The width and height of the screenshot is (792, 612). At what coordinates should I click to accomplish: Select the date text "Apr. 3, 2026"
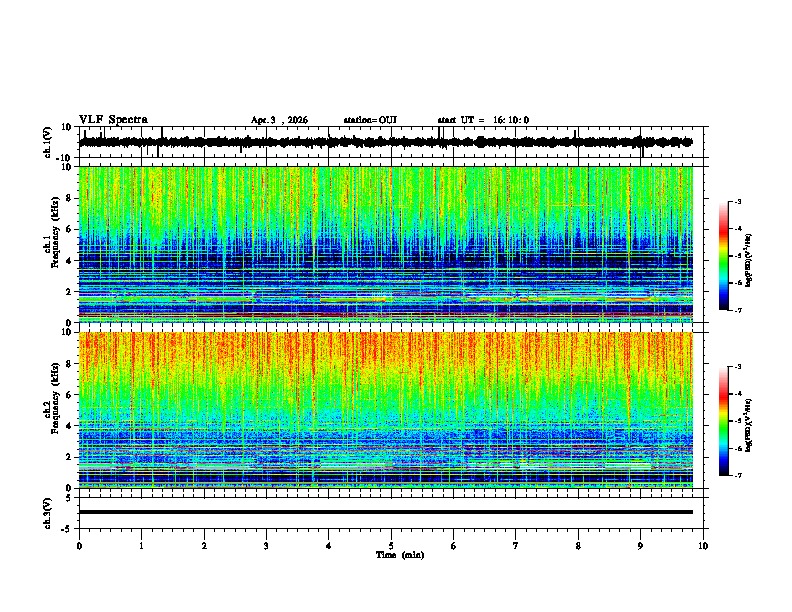click(x=279, y=120)
